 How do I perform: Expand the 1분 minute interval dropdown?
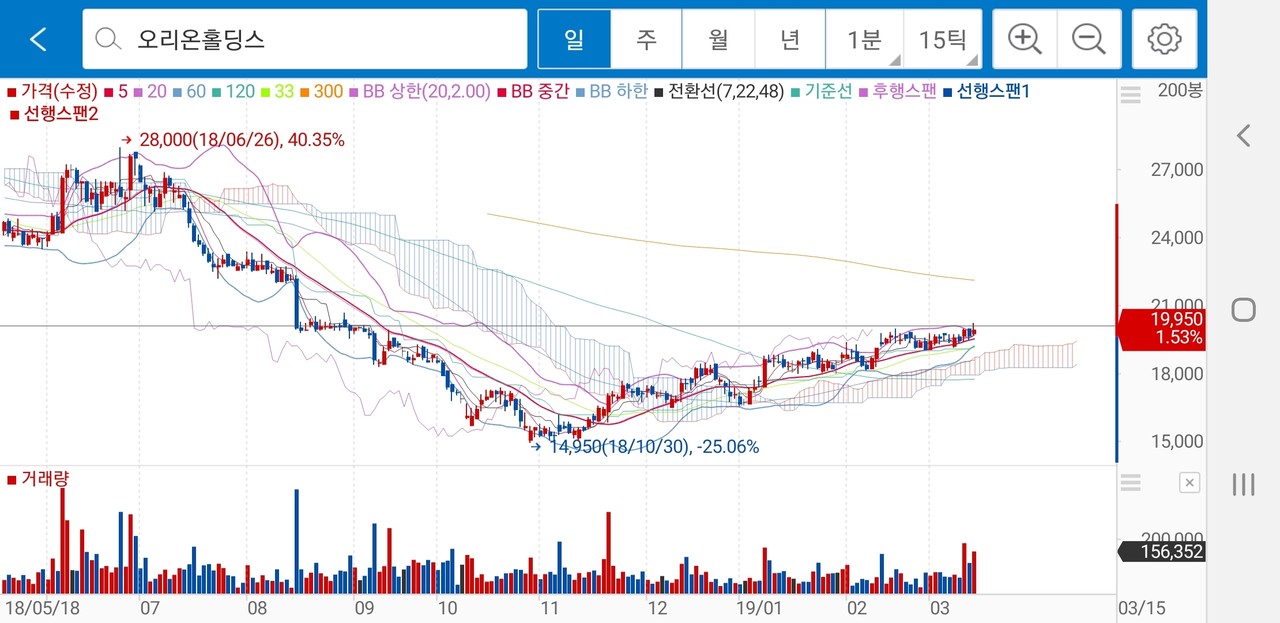point(864,39)
